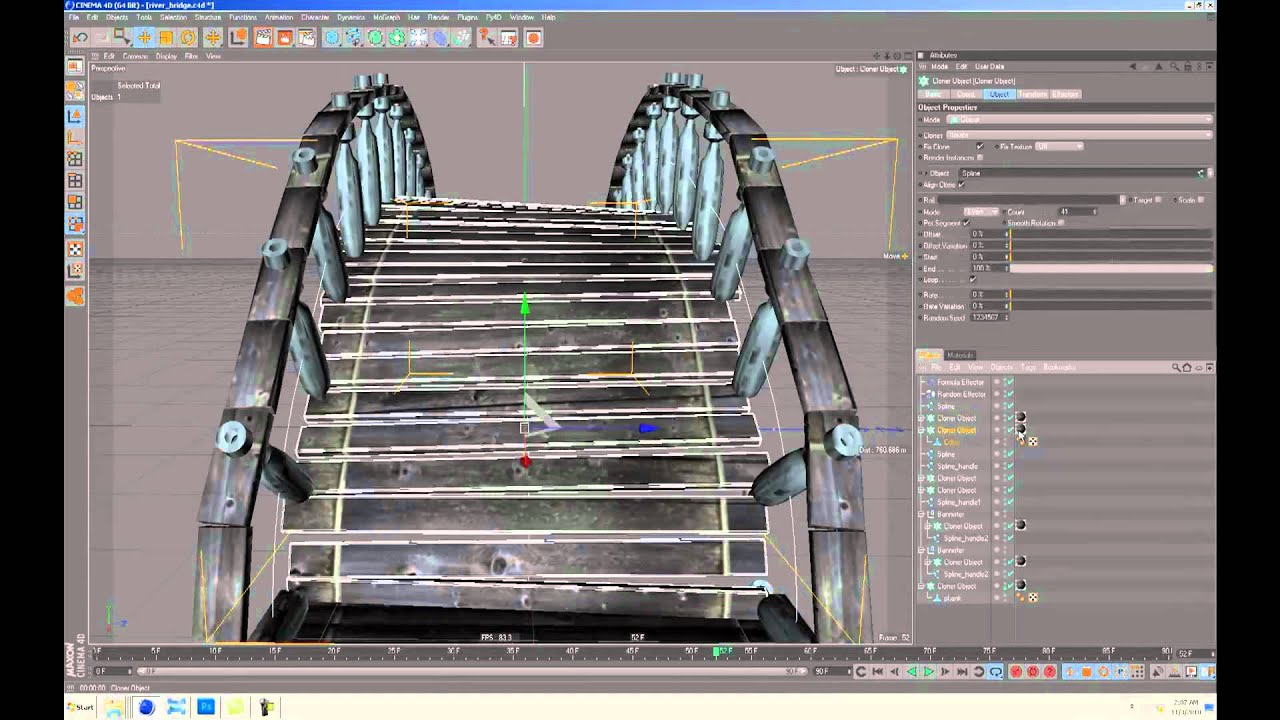This screenshot has width=1280, height=720.
Task: Select the Random Effector object
Action: [960, 394]
